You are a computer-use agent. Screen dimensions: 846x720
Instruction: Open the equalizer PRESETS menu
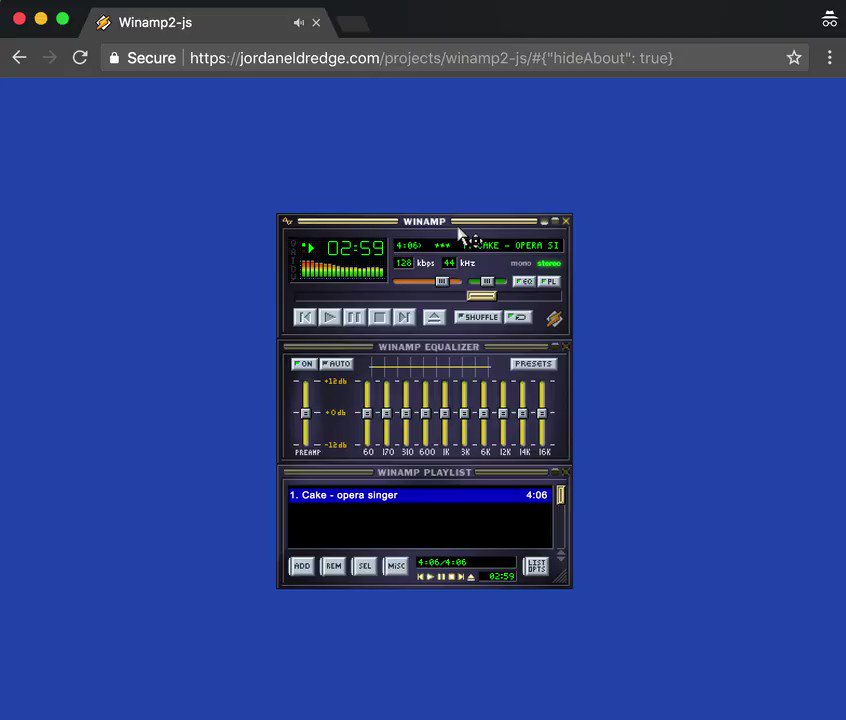point(533,364)
